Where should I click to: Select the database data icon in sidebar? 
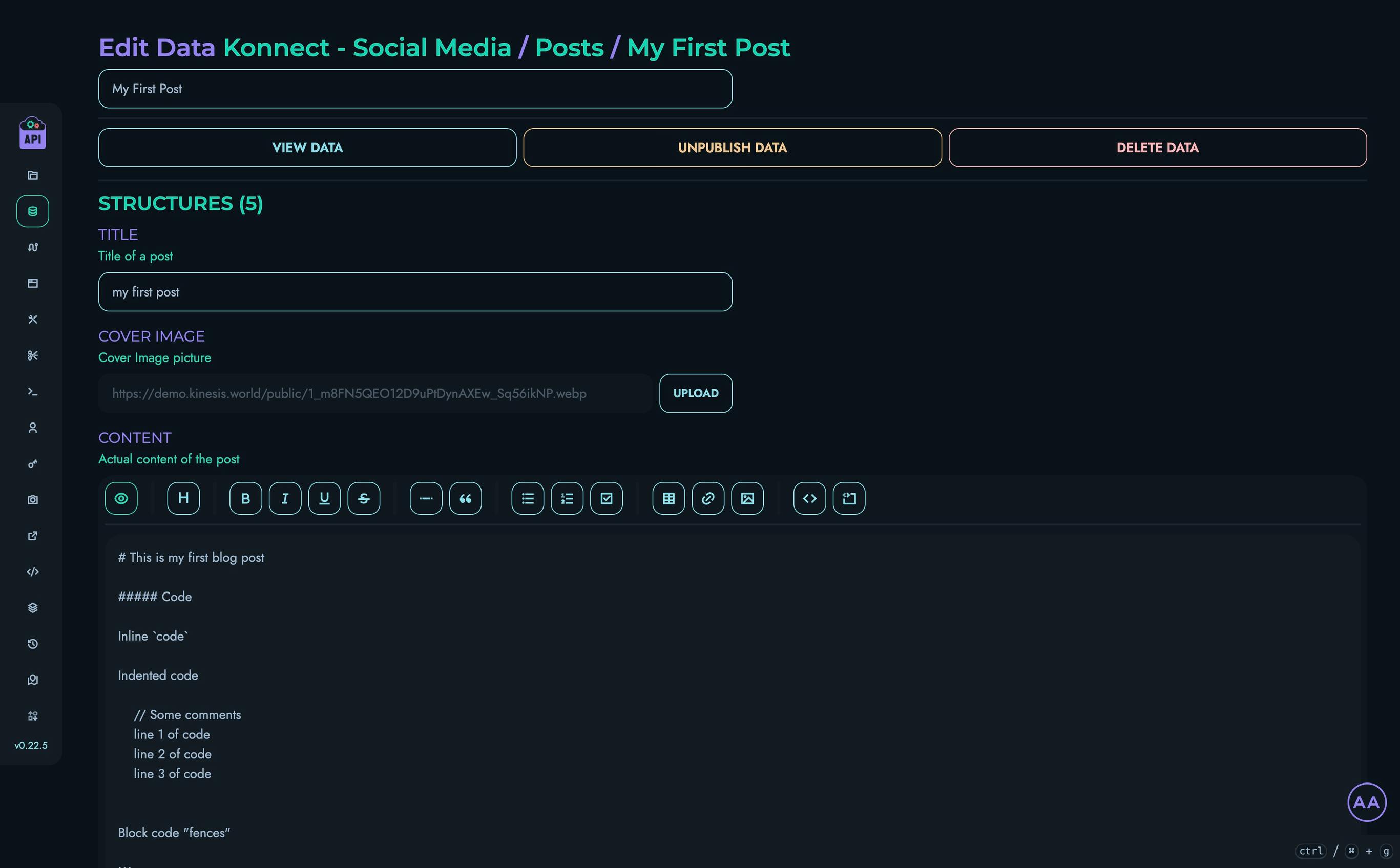pos(33,211)
